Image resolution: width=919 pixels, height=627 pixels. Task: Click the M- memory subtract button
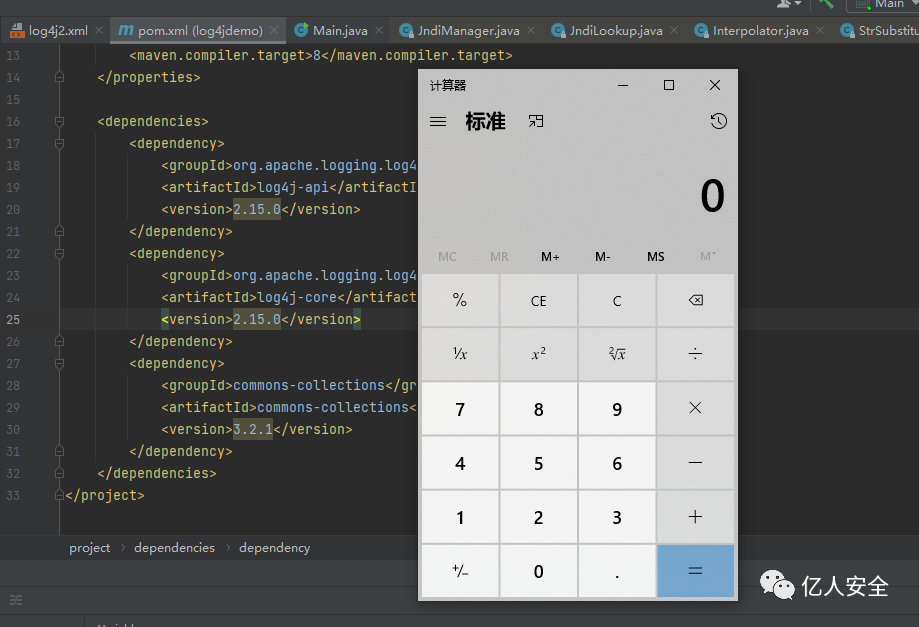coord(603,257)
